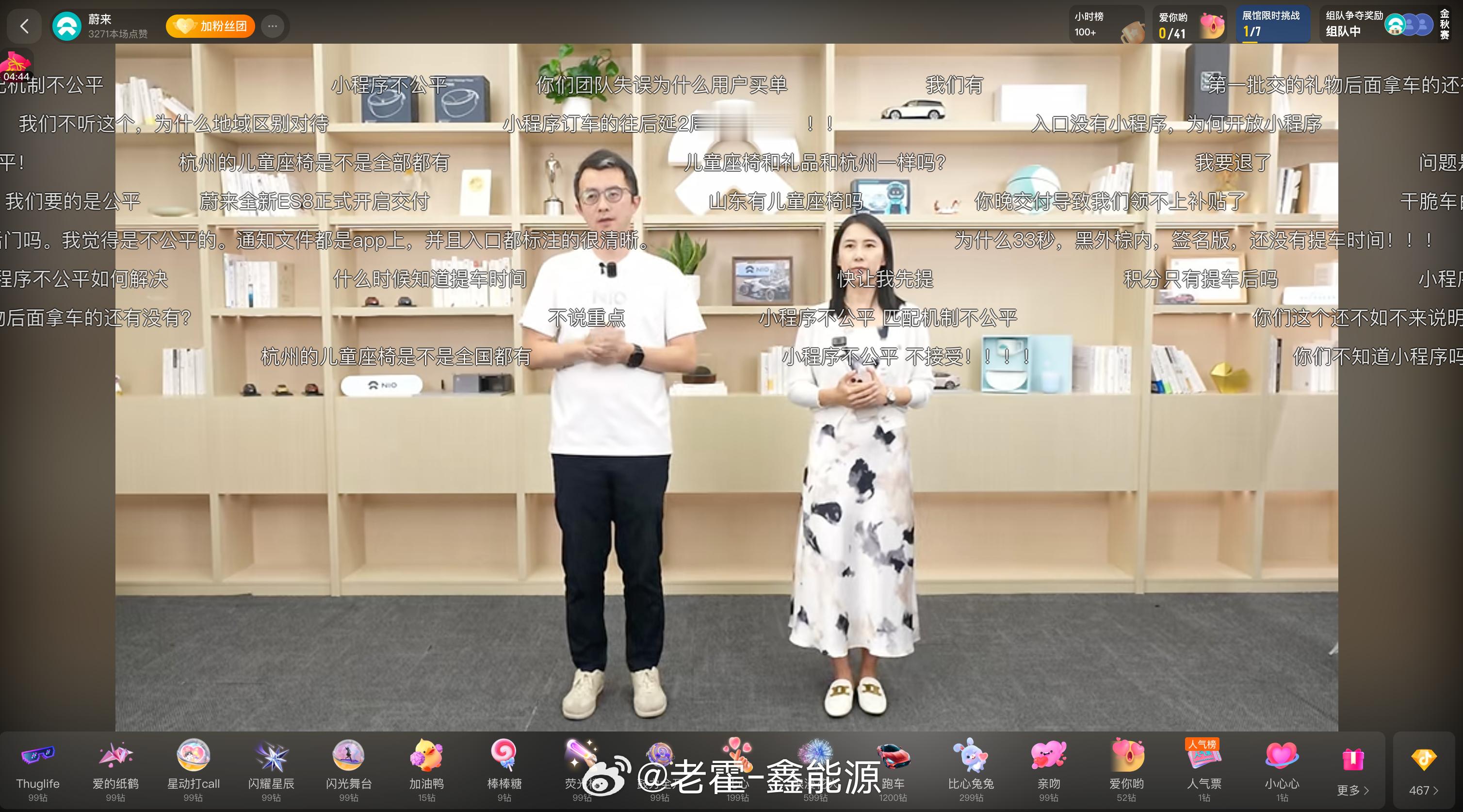Send the 星动打call gift

(x=193, y=771)
